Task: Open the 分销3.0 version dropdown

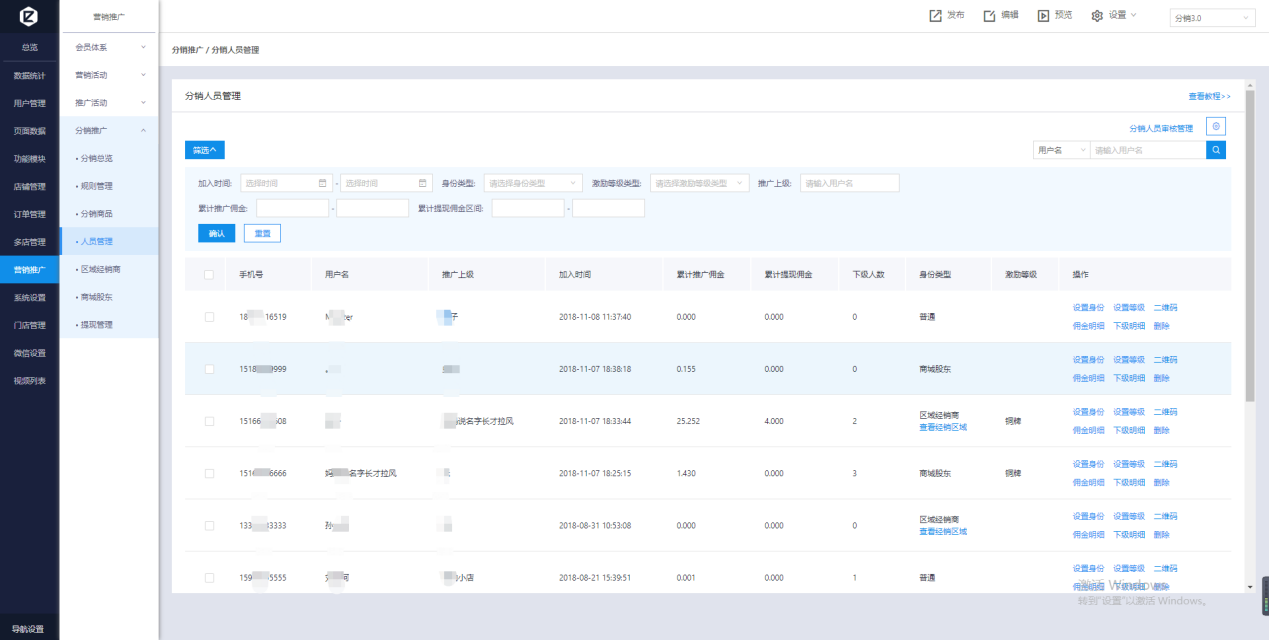Action: 1212,18
